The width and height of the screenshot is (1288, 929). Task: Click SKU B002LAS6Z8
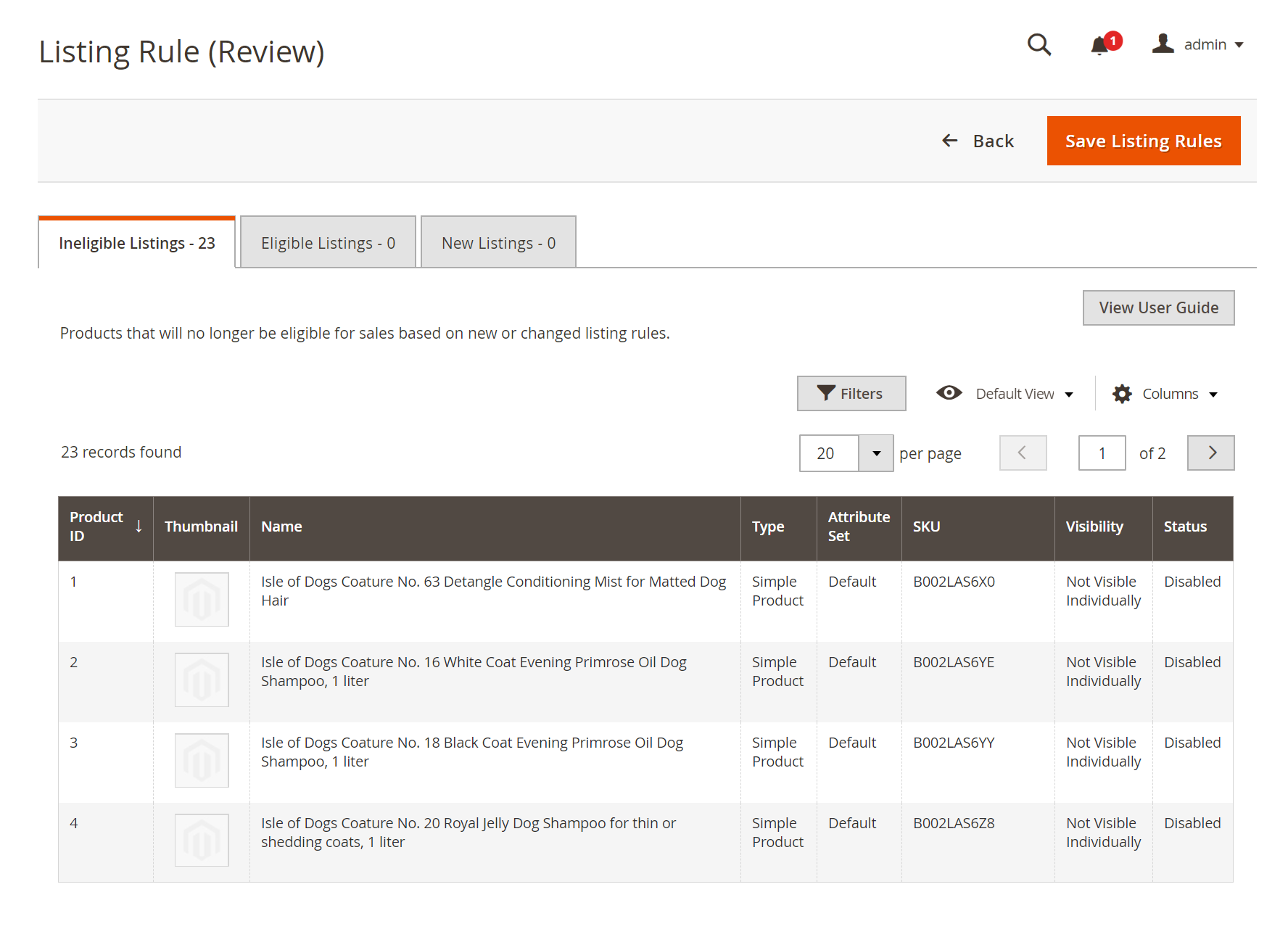pyautogui.click(x=954, y=823)
